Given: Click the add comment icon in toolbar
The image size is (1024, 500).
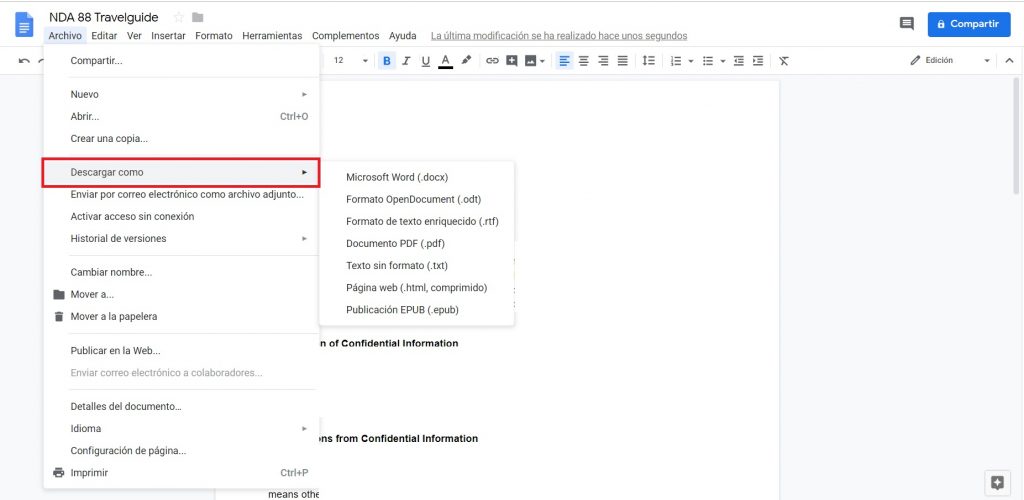Looking at the screenshot, I should 512,61.
